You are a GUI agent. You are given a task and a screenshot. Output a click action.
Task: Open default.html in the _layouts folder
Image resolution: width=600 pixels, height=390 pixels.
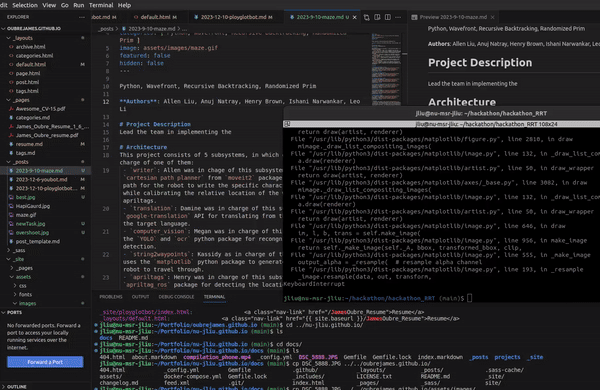31,64
